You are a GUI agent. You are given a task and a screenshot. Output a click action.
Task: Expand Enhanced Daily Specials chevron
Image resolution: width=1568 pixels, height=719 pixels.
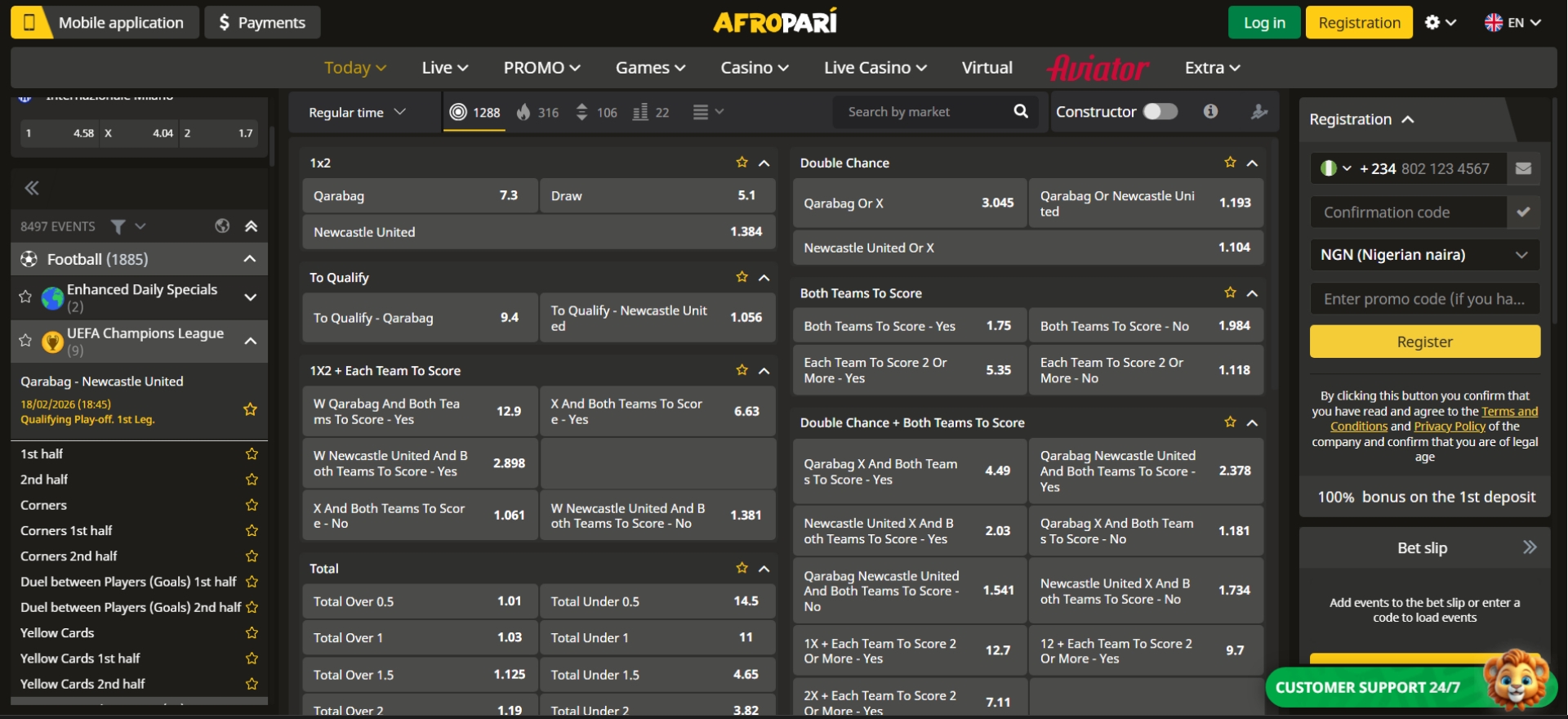[x=251, y=297]
